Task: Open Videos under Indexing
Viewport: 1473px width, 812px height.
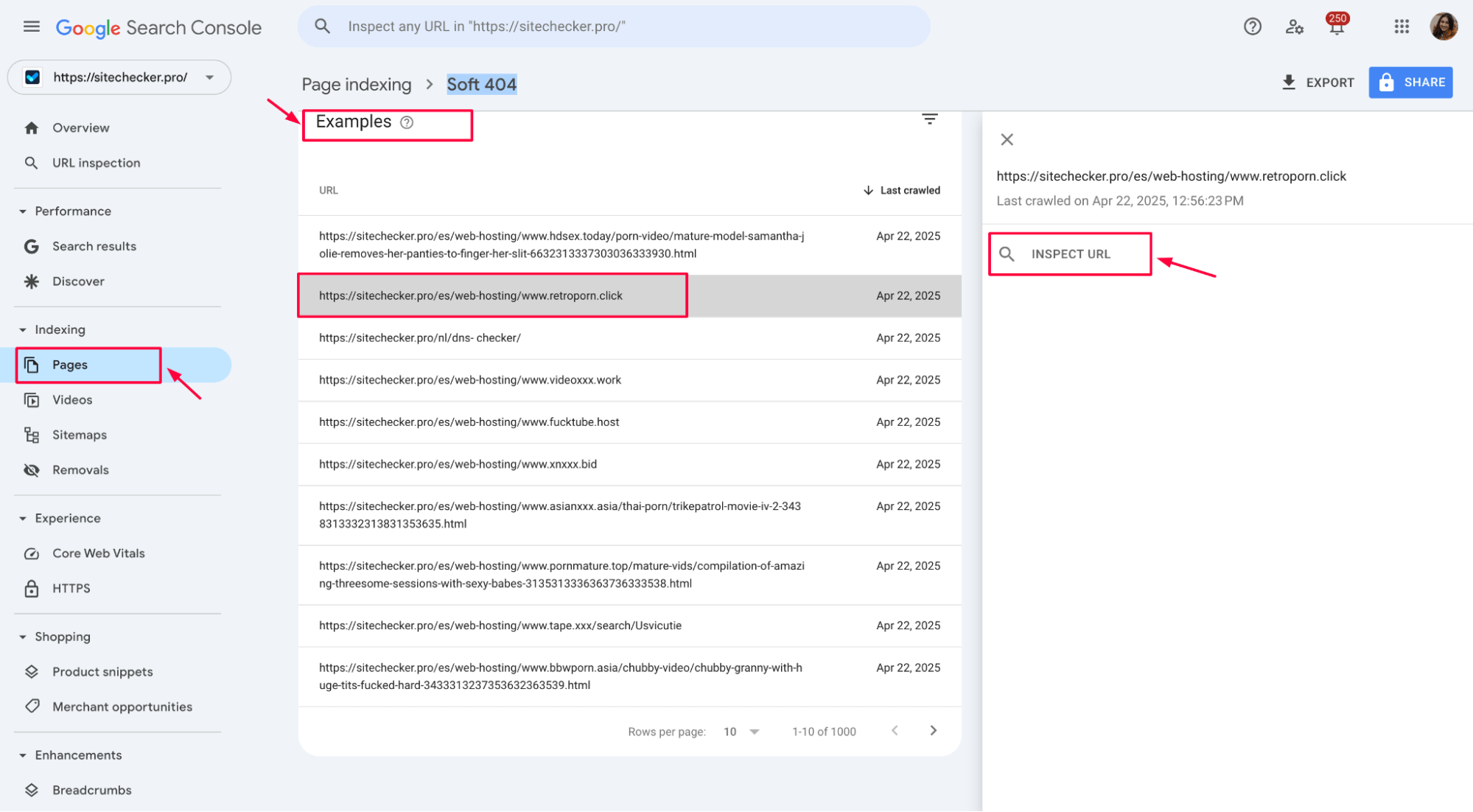Action: pos(72,400)
